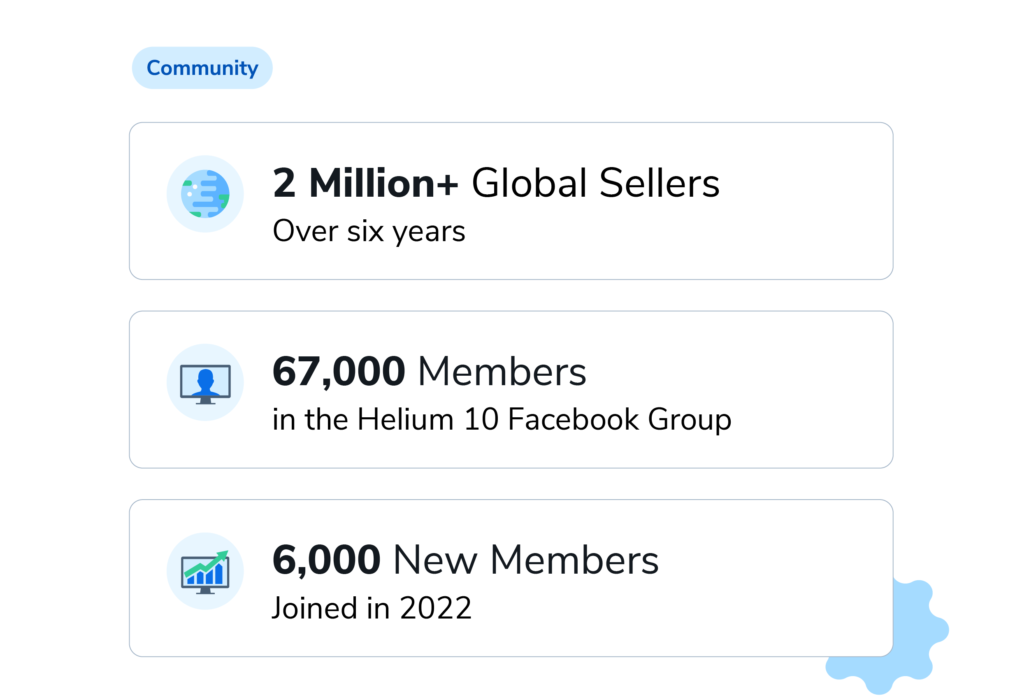The image size is (1029, 700).
Task: Click the "New Members" heading text
Action: [525, 560]
